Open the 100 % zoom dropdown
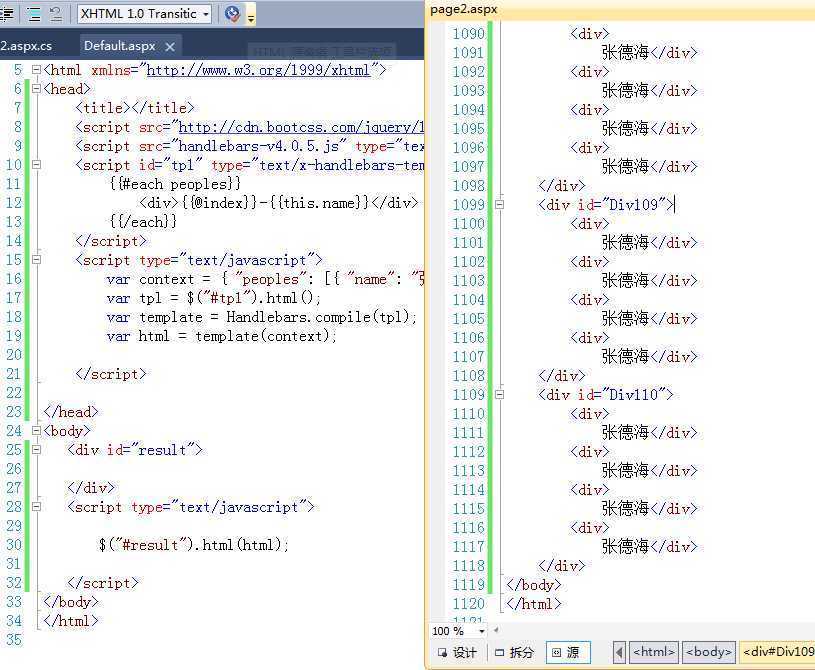 coord(482,631)
